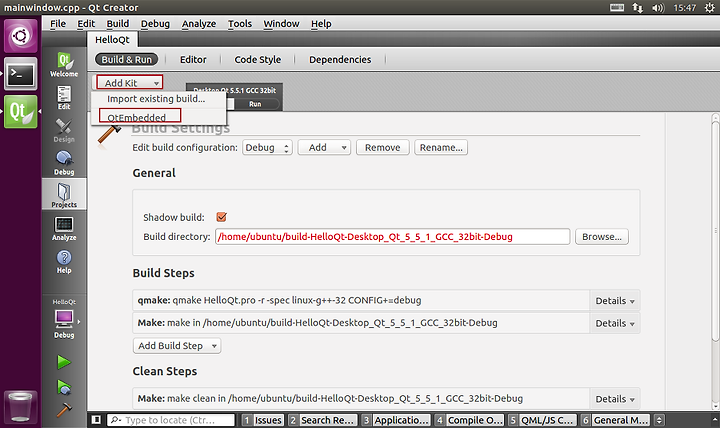This screenshot has height=428, width=720.
Task: Open Application Output pane
Action: coord(395,420)
